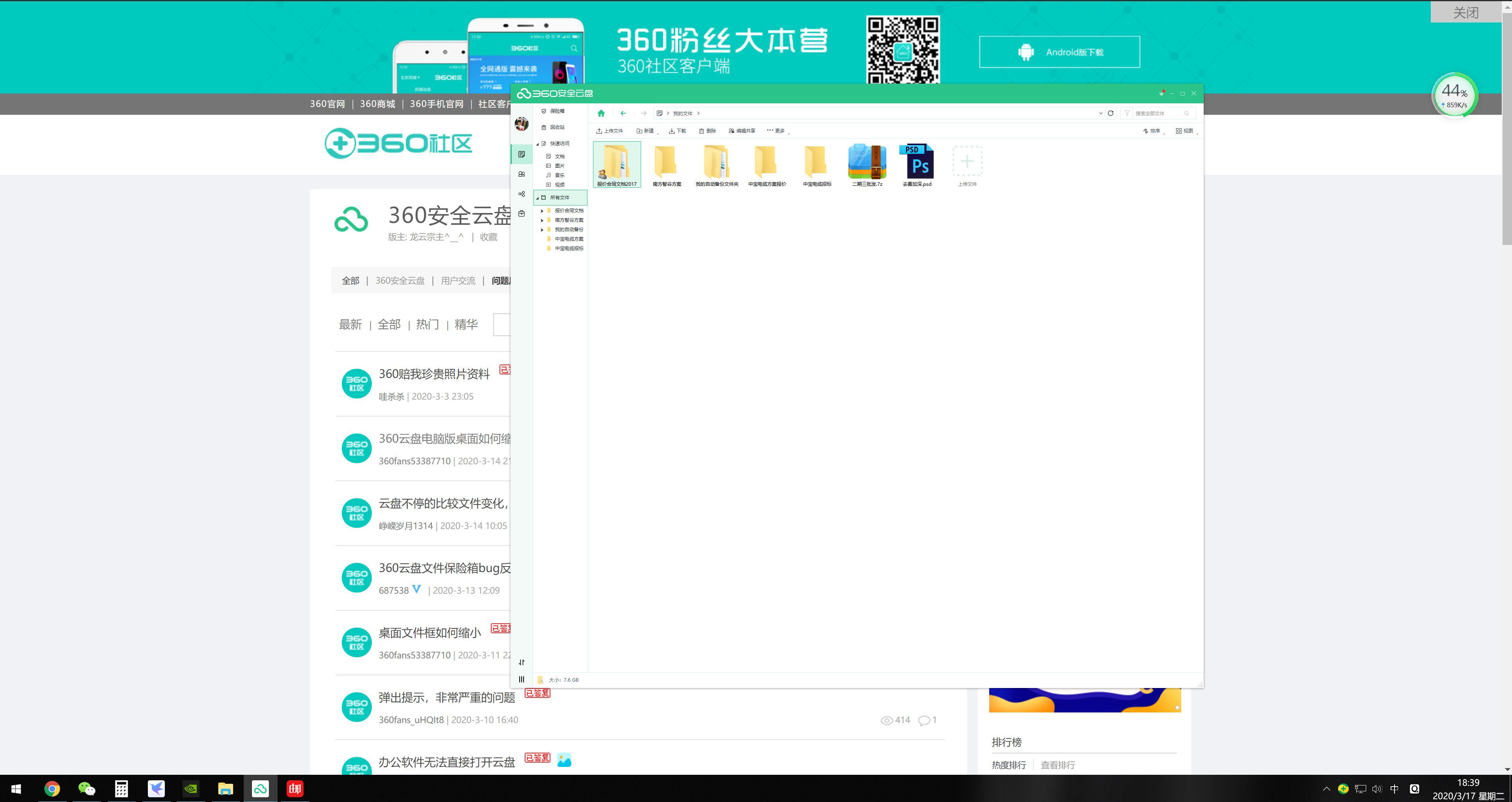This screenshot has width=1512, height=802.
Task: Open the filter funnel next to search box
Action: tap(1127, 113)
